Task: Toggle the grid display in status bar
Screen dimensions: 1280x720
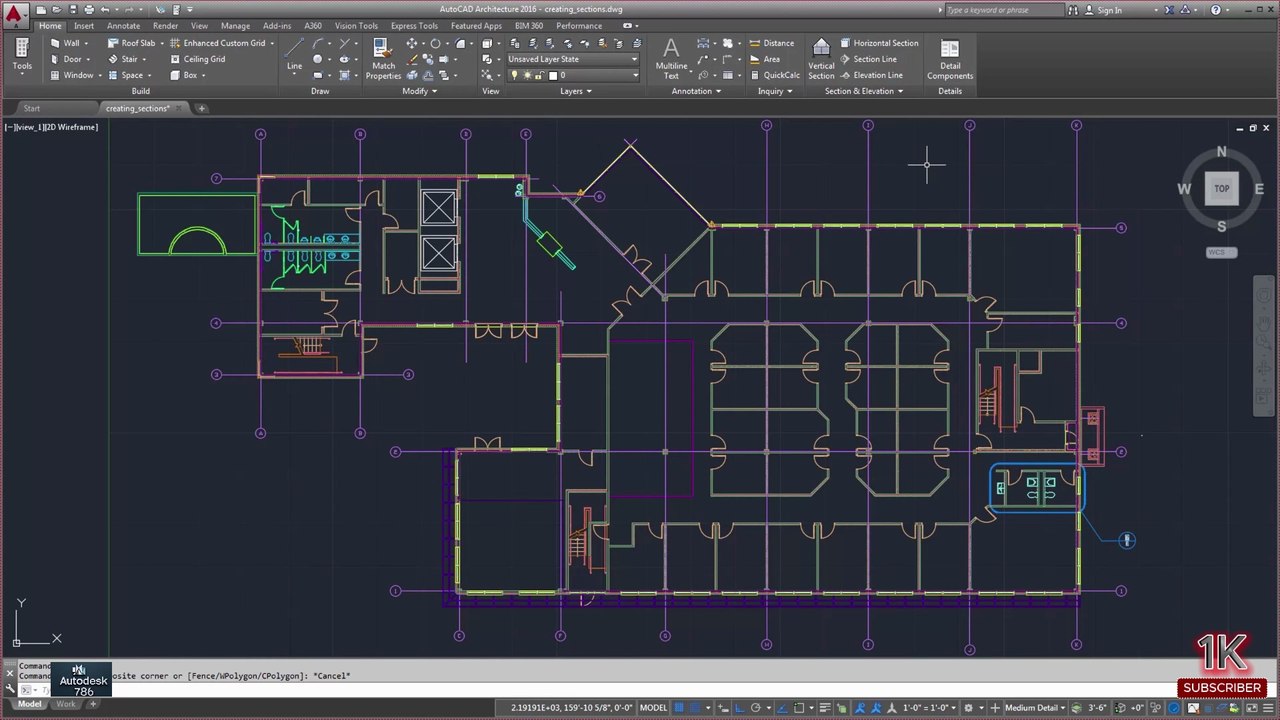Action: tap(679, 708)
